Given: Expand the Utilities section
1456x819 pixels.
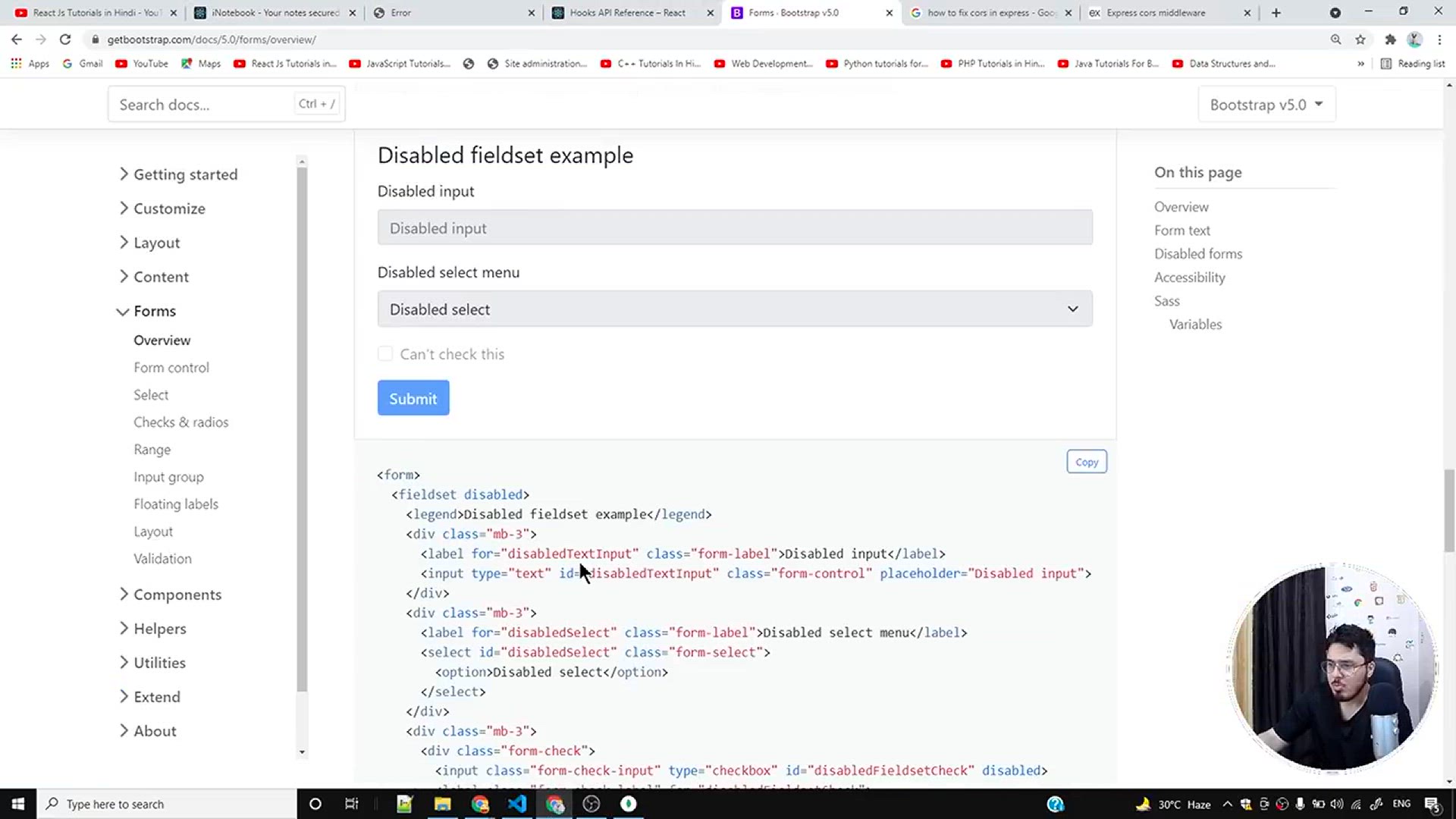Looking at the screenshot, I should coord(152,663).
